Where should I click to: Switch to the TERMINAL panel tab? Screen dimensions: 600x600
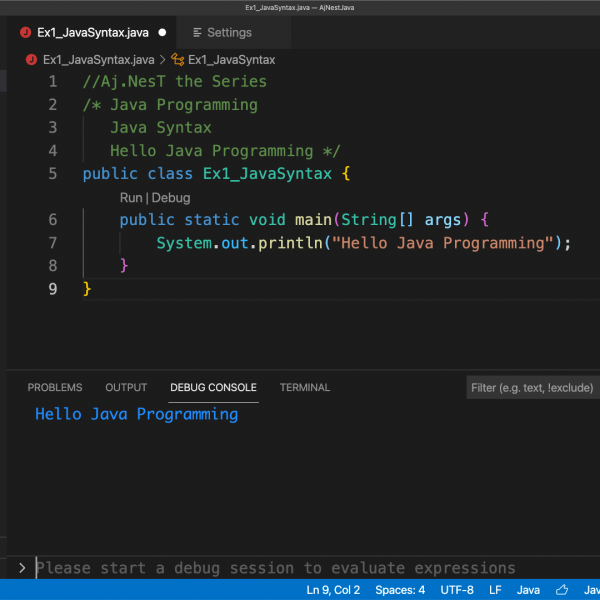(305, 388)
